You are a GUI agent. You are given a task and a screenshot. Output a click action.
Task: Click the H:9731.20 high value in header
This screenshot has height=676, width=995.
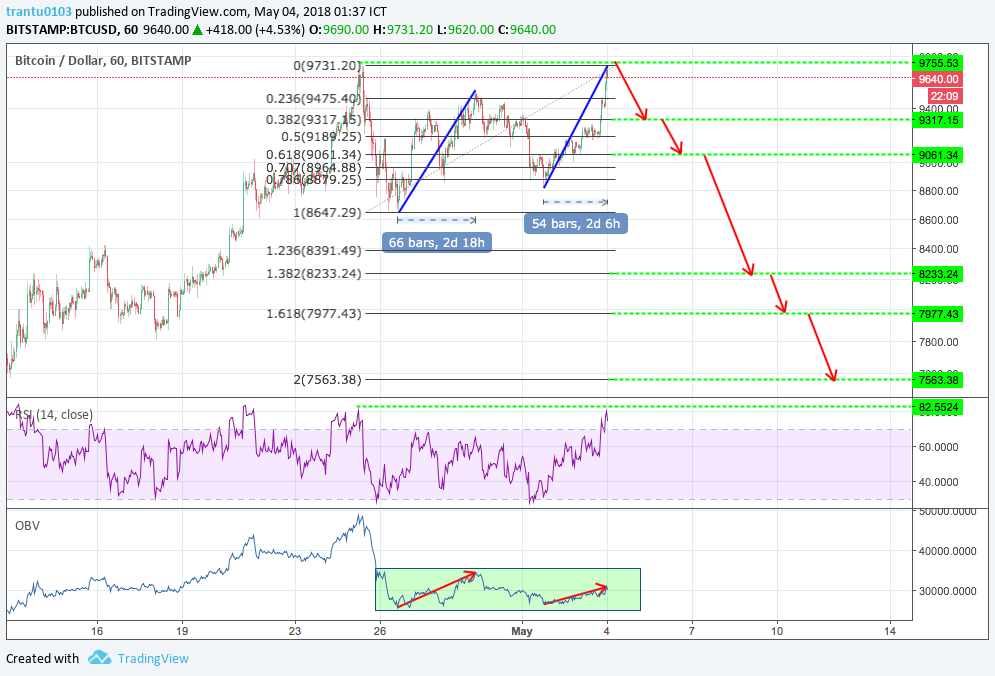pos(402,30)
